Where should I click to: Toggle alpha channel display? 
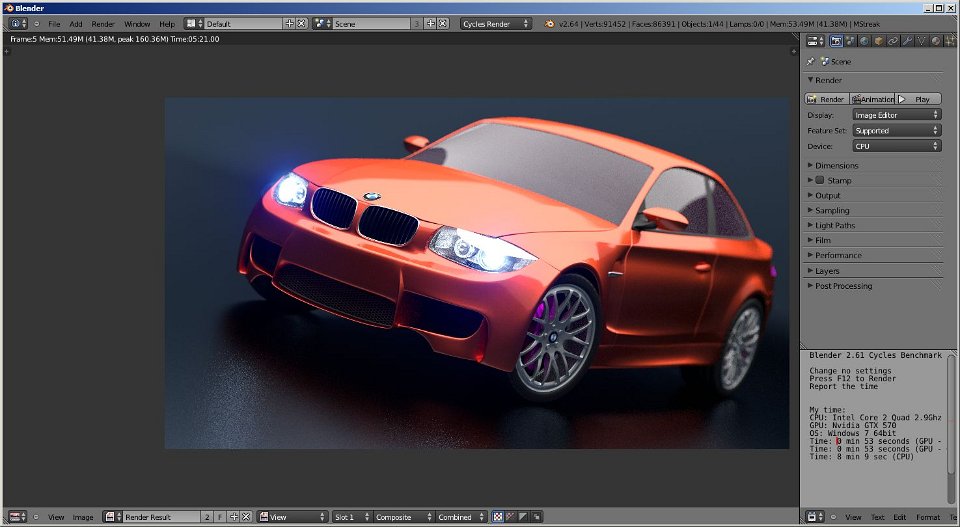[x=523, y=517]
